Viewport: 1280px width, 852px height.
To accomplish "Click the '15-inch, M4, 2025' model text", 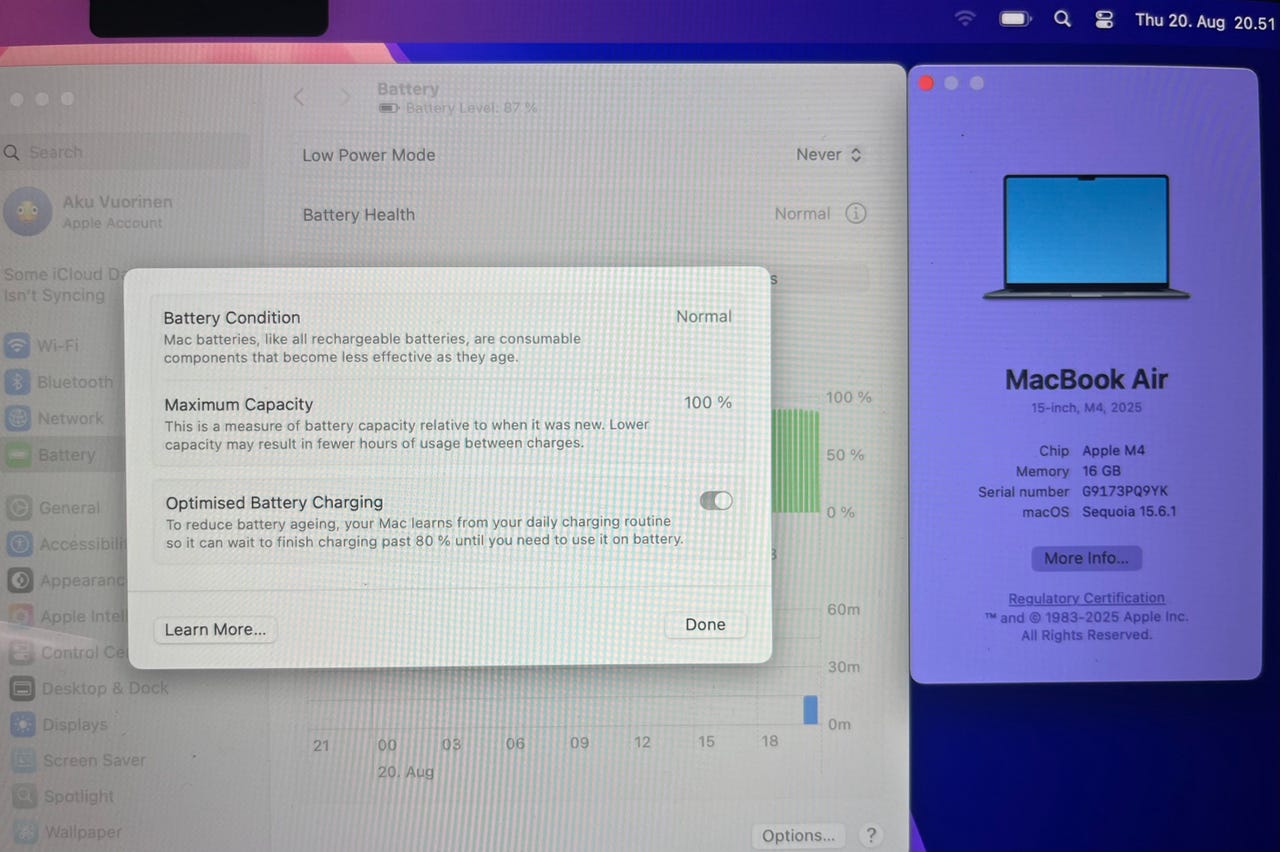I will tap(1086, 408).
